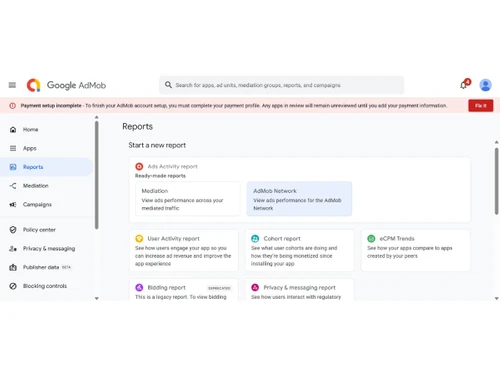Select Reports in the sidebar

tap(47, 167)
